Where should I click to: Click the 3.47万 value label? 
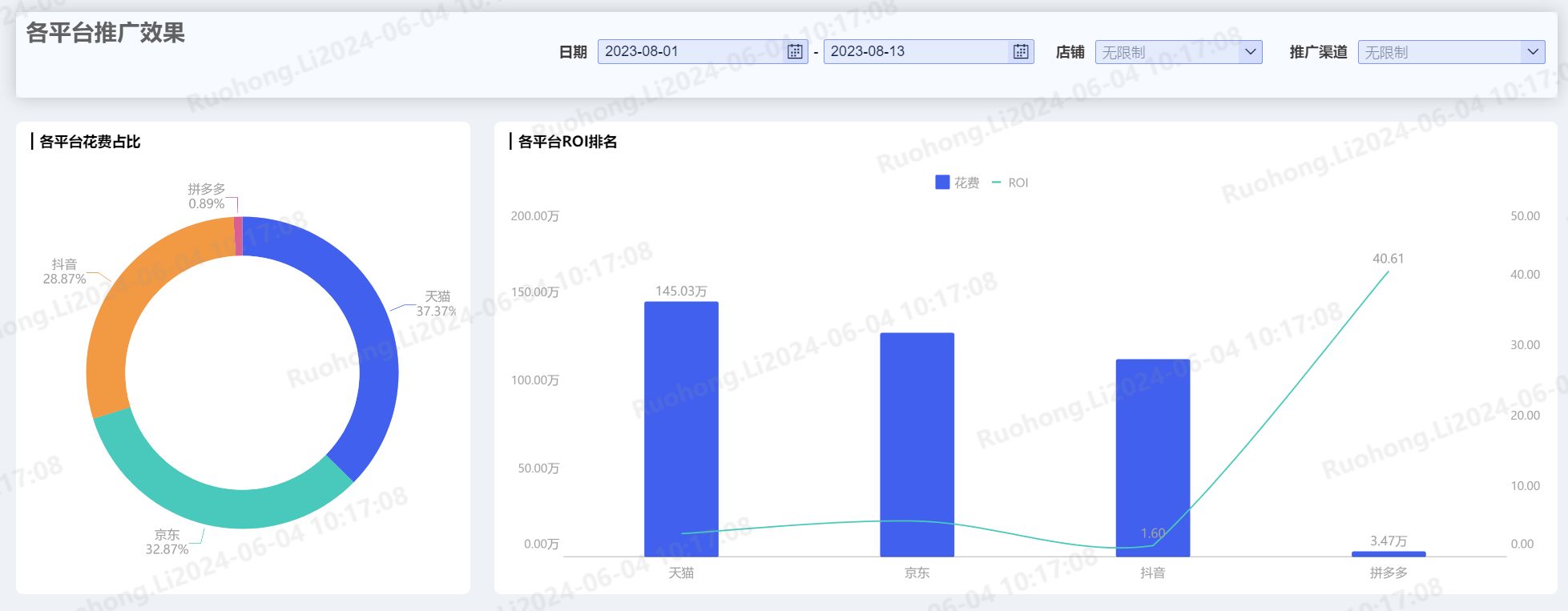coord(1388,541)
